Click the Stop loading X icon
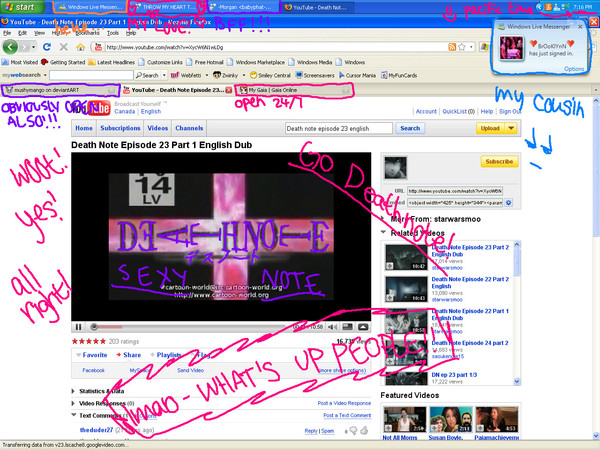This screenshot has height=450, width=600. [x=64, y=47]
